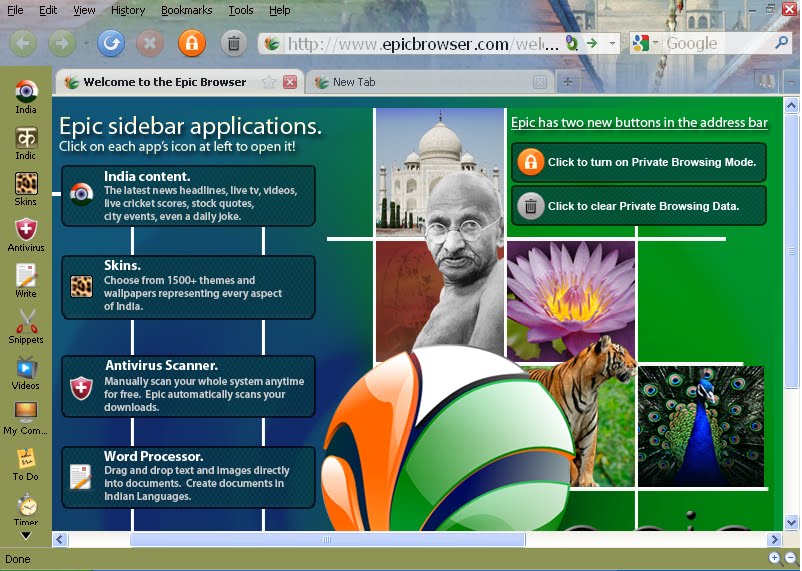Viewport: 802px width, 571px height.
Task: Click the scroll left arrow
Action: point(60,539)
